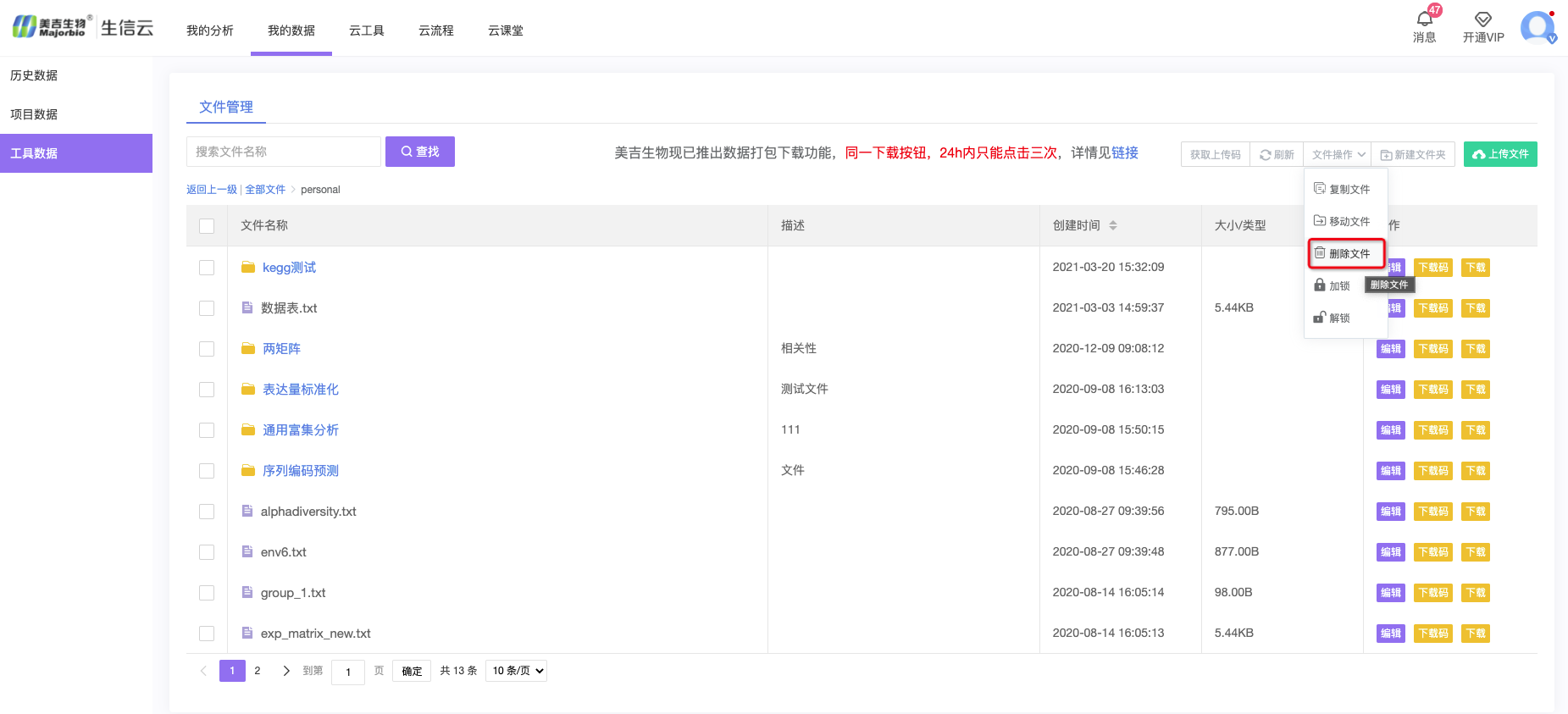Click 编辑 for the env6.txt row
The width and height of the screenshot is (1568, 714).
(1391, 552)
